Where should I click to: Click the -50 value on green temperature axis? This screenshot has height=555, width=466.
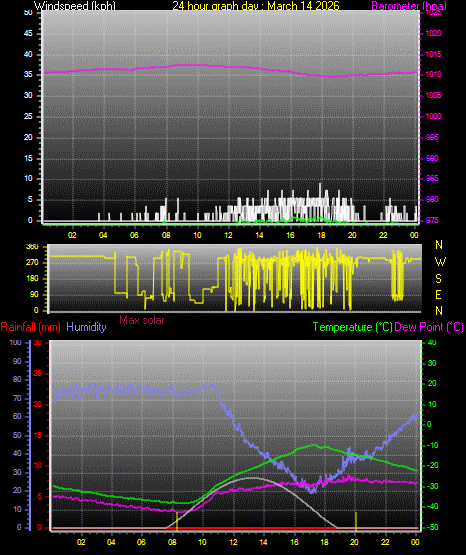[x=432, y=527]
